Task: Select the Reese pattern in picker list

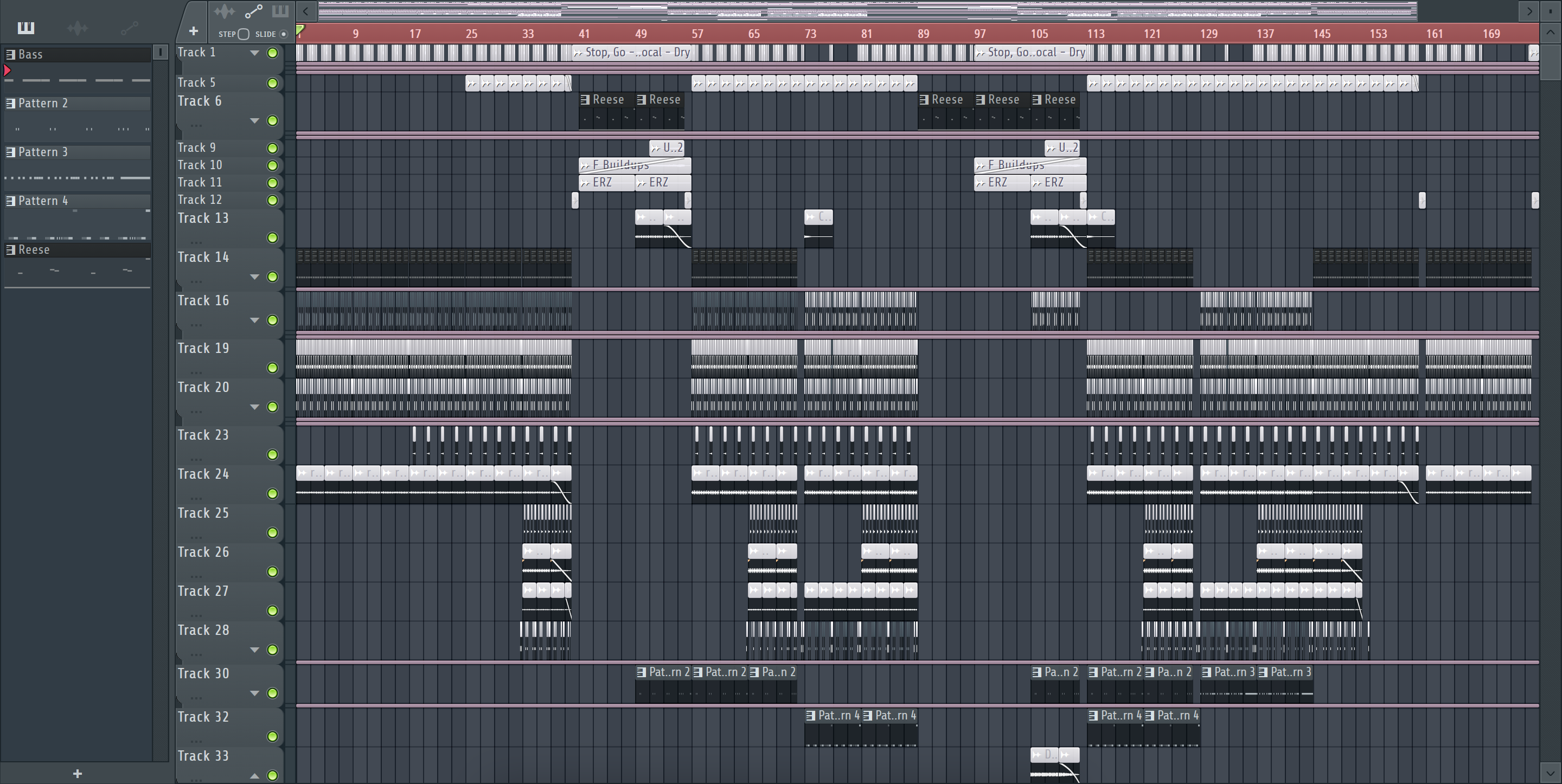Action: point(78,250)
